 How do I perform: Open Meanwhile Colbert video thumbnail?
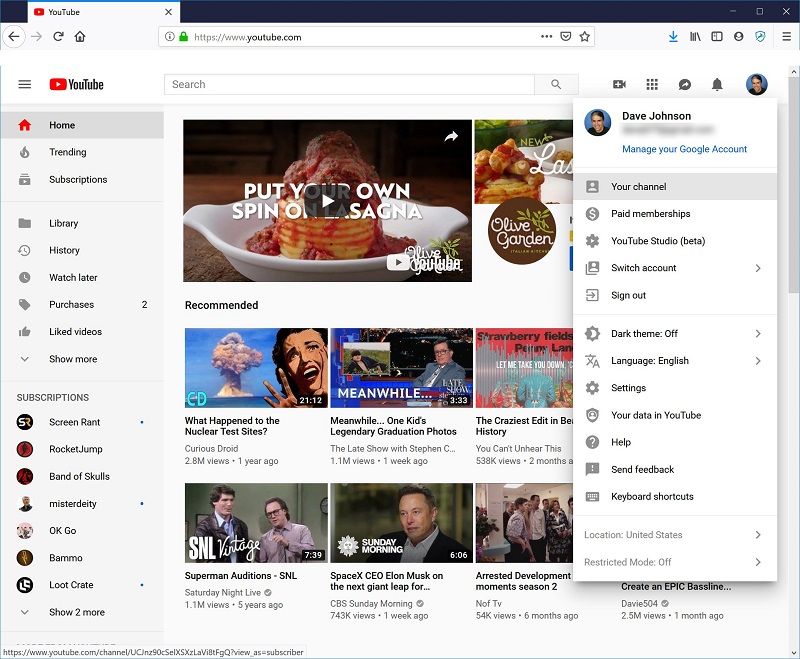[402, 368]
